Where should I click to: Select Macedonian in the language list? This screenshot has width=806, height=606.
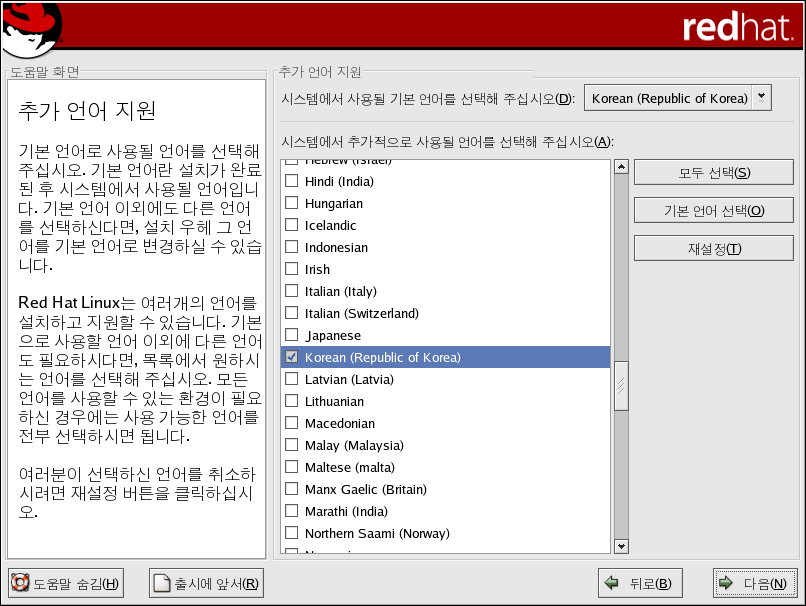pos(340,423)
